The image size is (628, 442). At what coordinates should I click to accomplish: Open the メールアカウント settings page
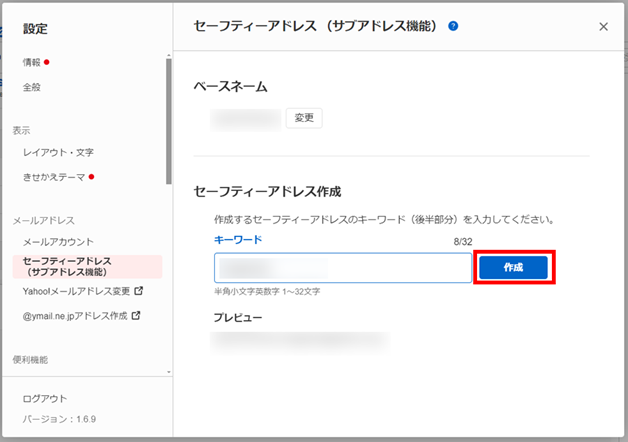(x=58, y=241)
